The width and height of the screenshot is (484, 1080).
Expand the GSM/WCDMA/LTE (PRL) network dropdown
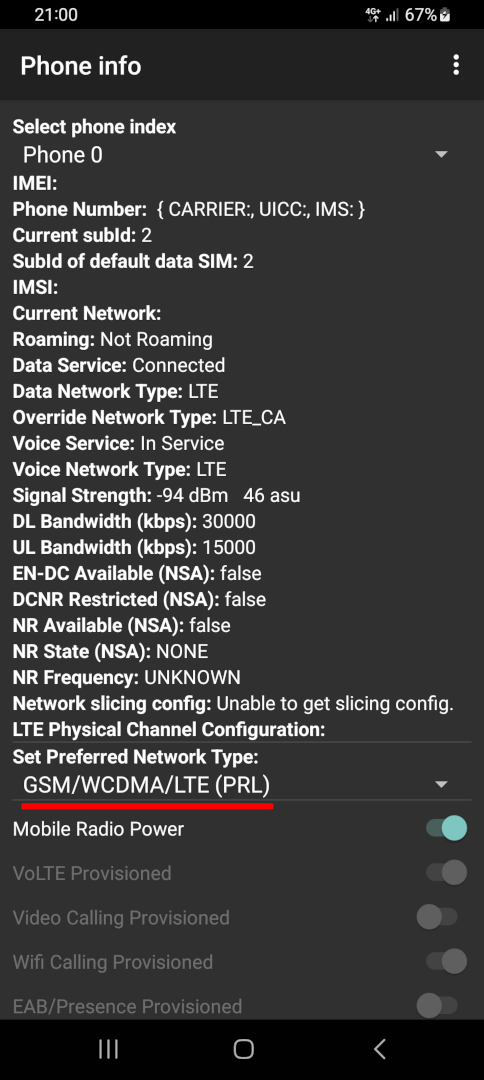(x=242, y=785)
